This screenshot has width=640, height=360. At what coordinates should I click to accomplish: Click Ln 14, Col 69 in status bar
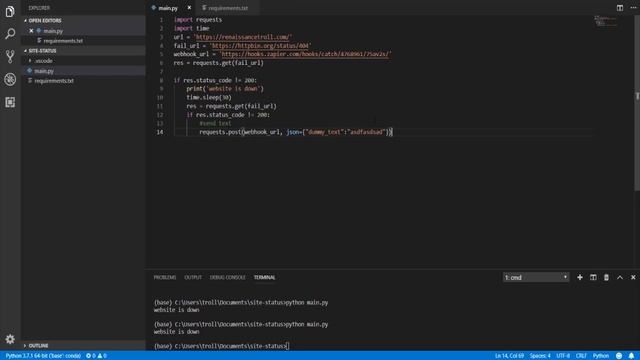pyautogui.click(x=509, y=356)
